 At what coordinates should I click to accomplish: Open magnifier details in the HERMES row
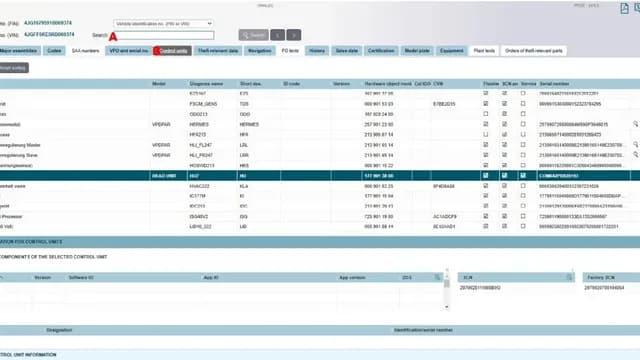click(636, 124)
